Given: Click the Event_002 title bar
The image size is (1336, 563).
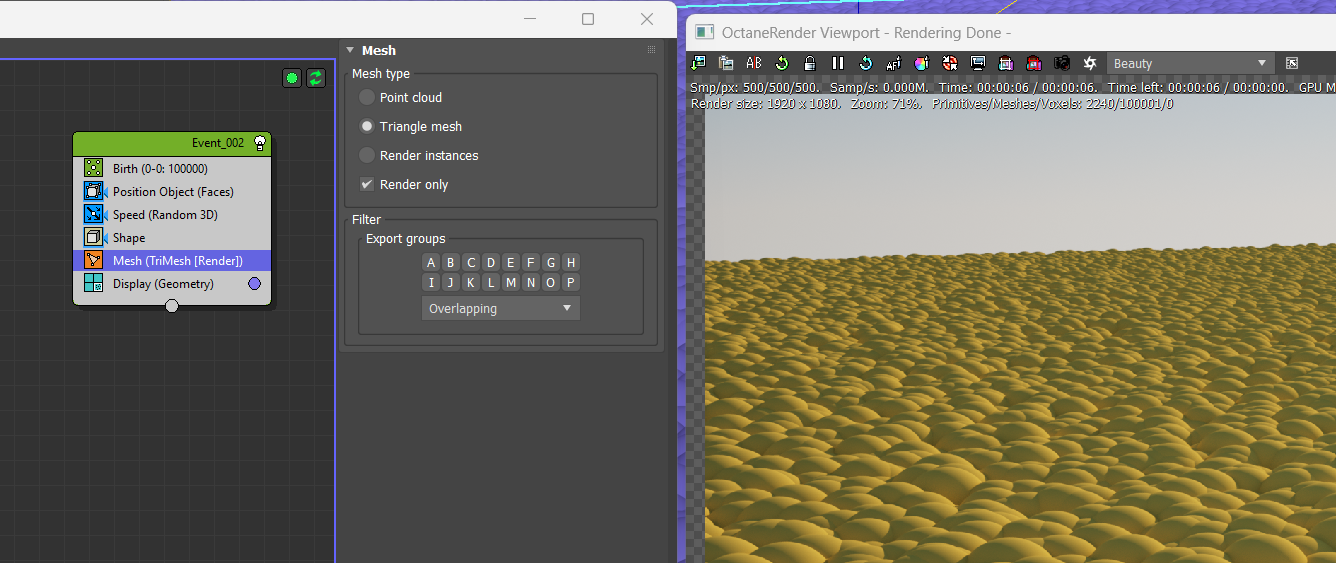Looking at the screenshot, I should 172,143.
